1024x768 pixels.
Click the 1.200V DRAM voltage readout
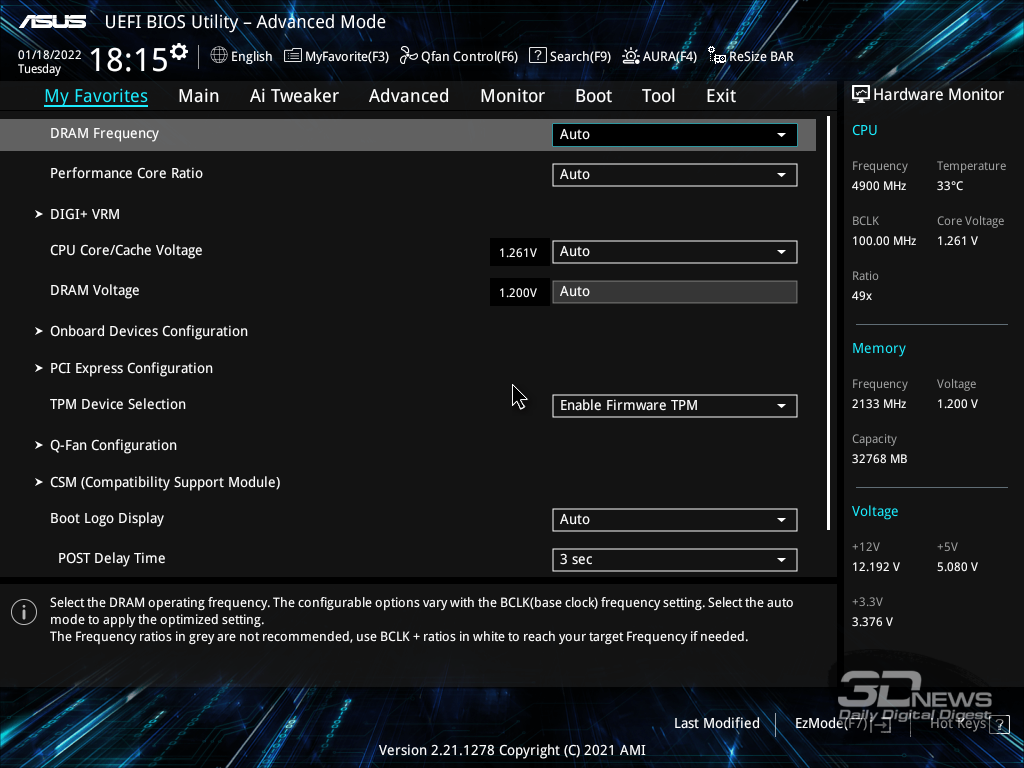(x=518, y=293)
